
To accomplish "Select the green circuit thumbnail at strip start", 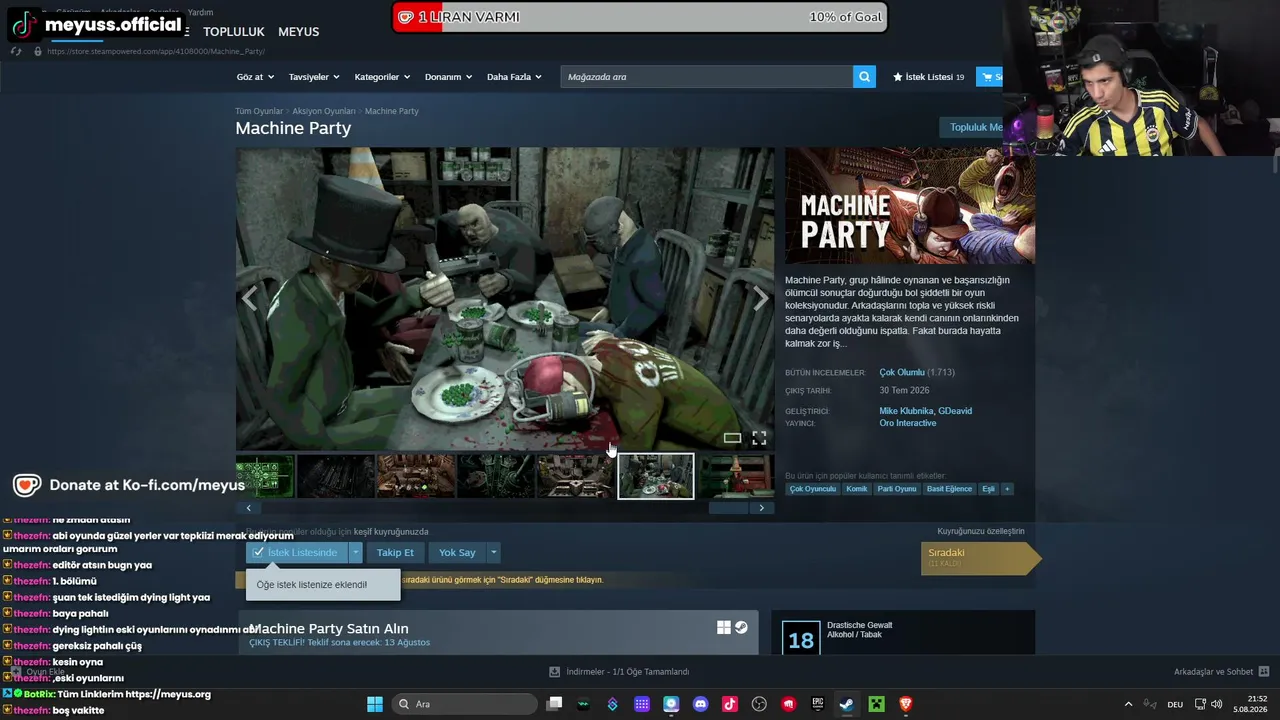I will pyautogui.click(x=265, y=476).
